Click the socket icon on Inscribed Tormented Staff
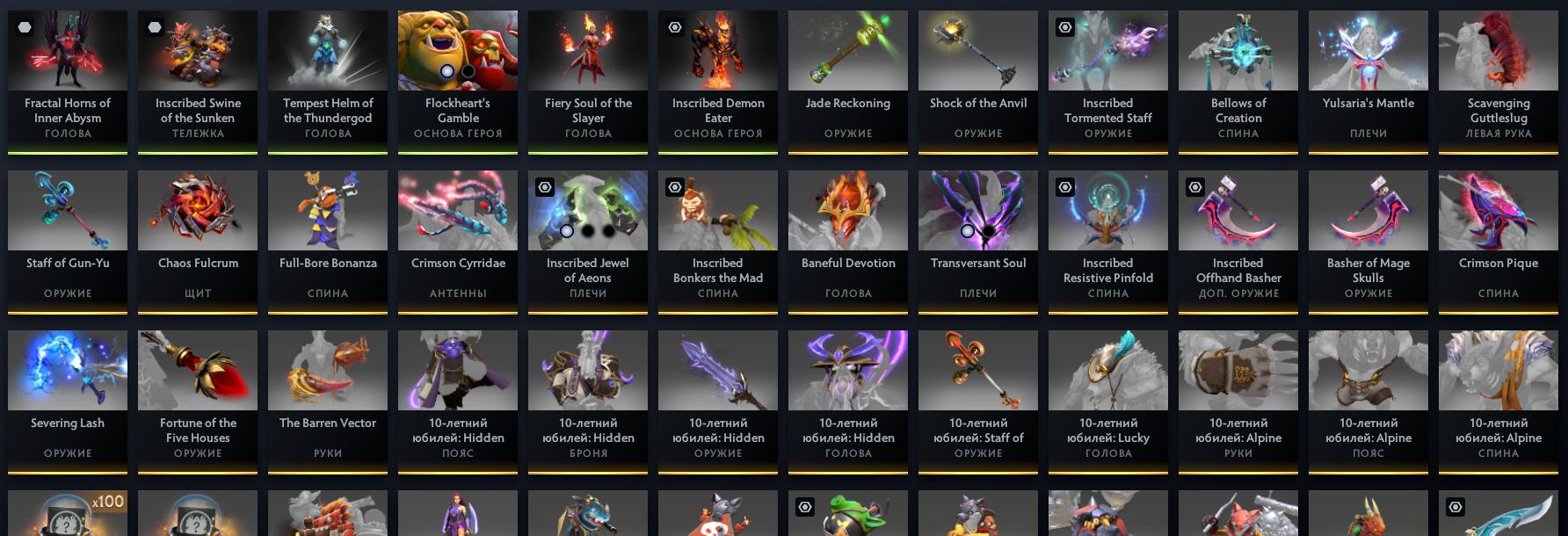 coord(1065,27)
